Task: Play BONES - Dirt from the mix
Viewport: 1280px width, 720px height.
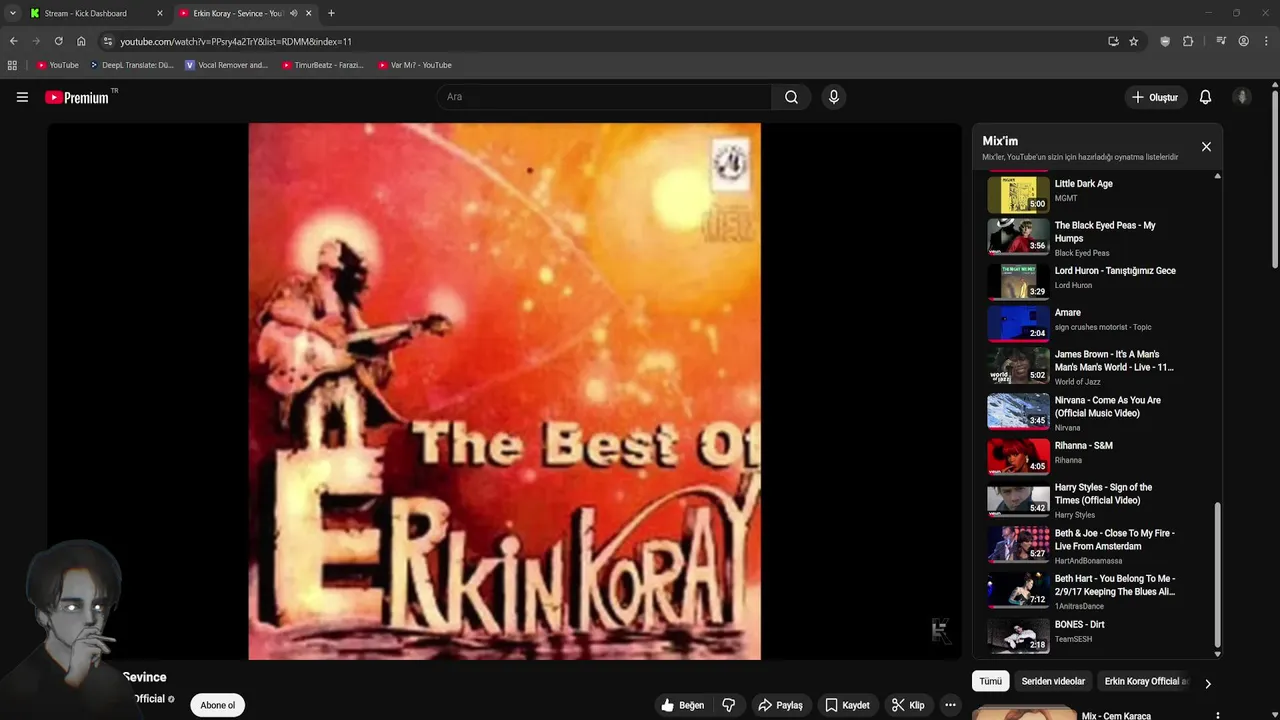Action: point(1095,634)
